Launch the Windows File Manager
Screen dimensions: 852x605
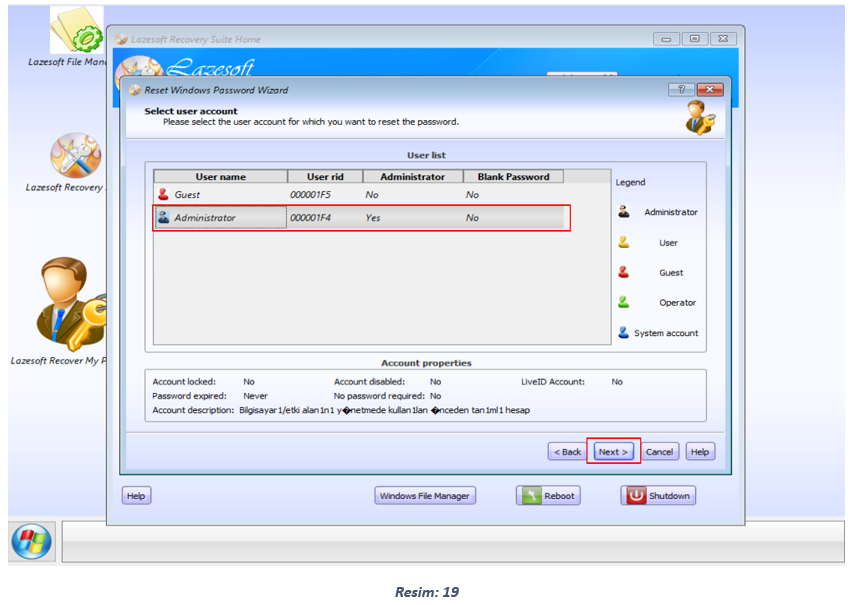[x=425, y=496]
